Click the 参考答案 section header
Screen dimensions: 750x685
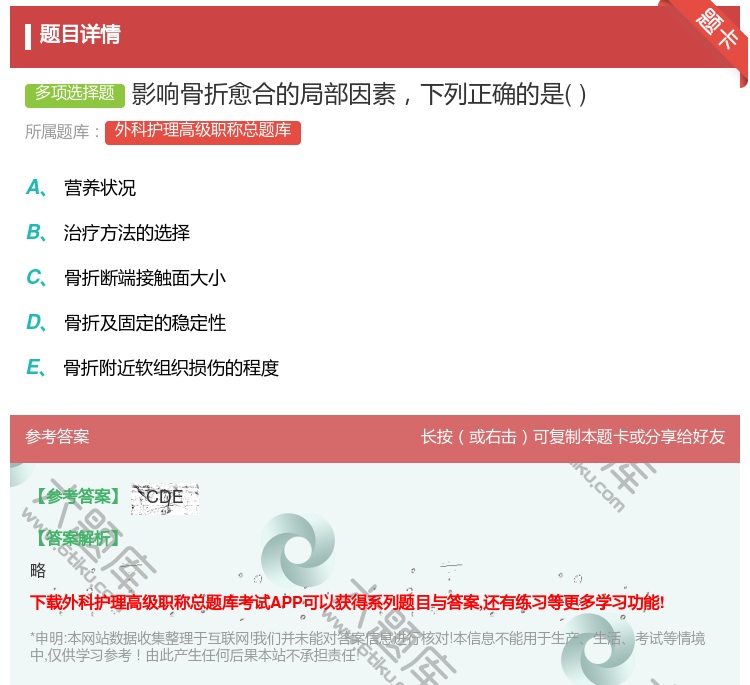click(57, 437)
